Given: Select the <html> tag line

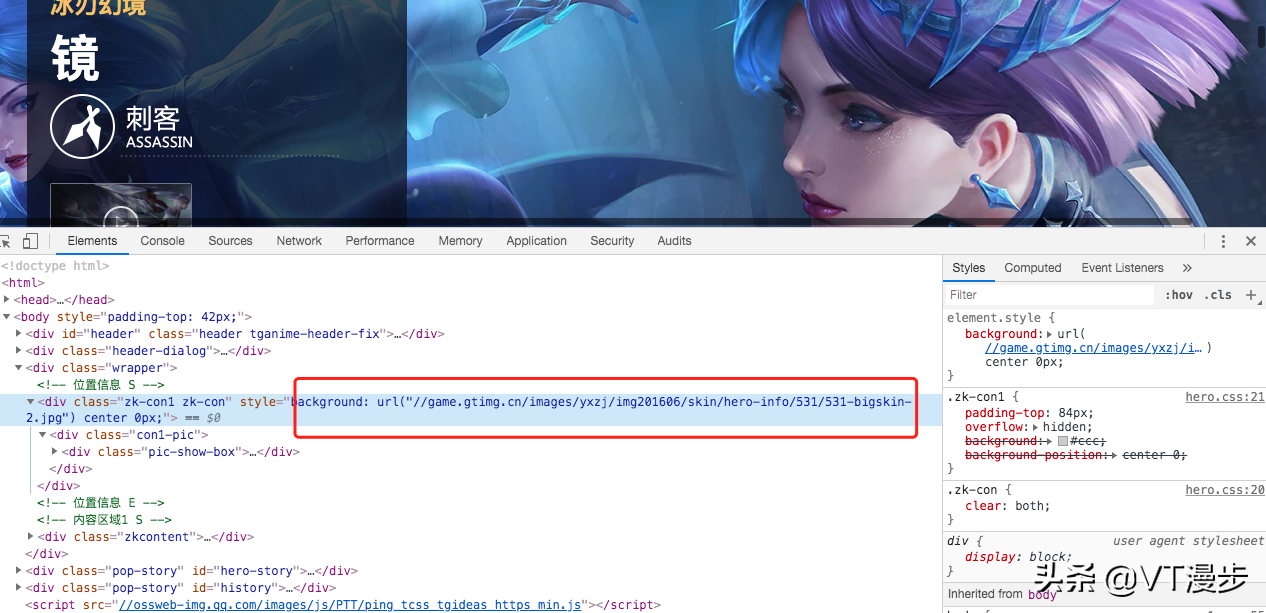Looking at the screenshot, I should coord(22,283).
